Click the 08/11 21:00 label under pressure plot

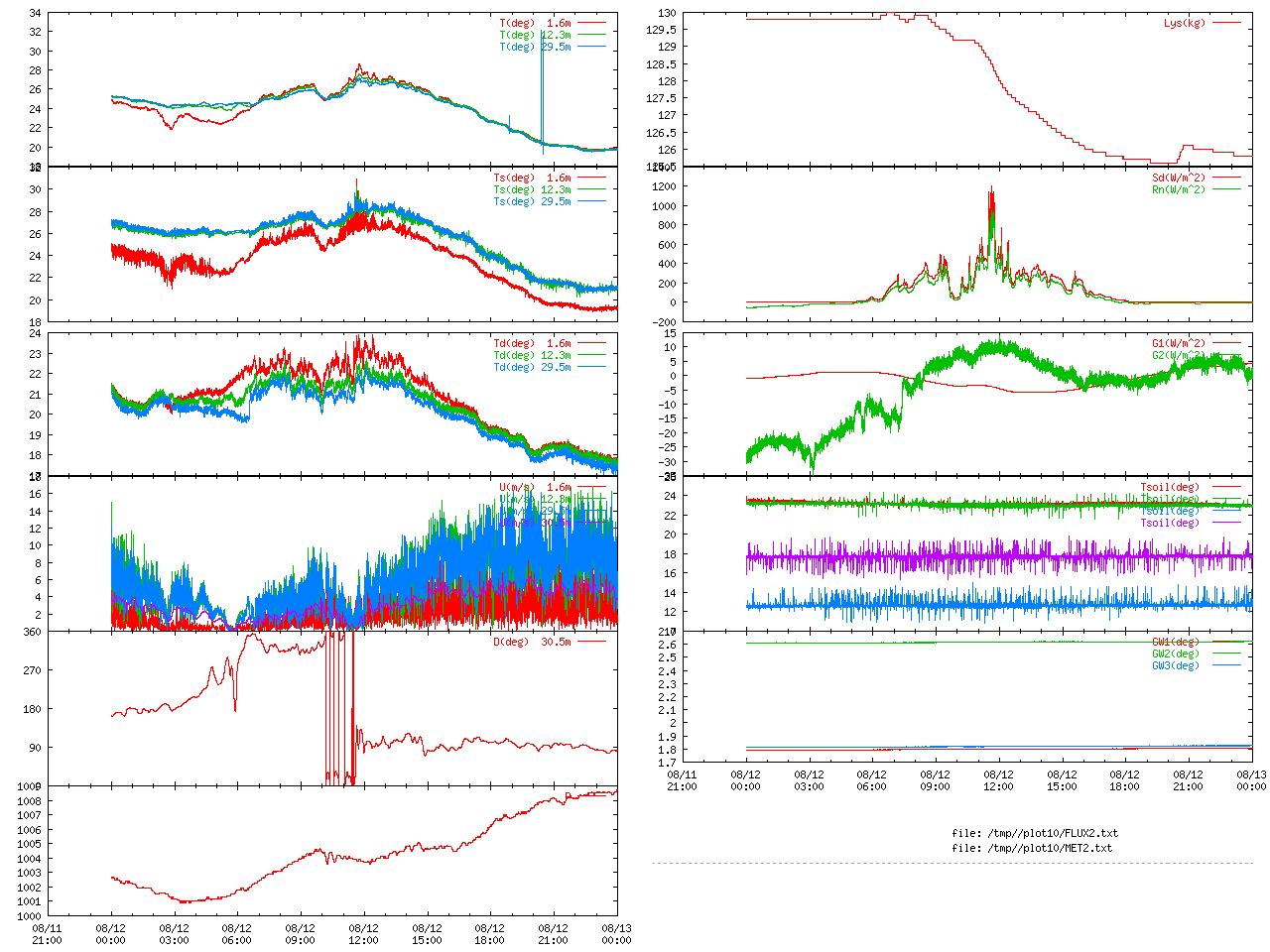[47, 934]
